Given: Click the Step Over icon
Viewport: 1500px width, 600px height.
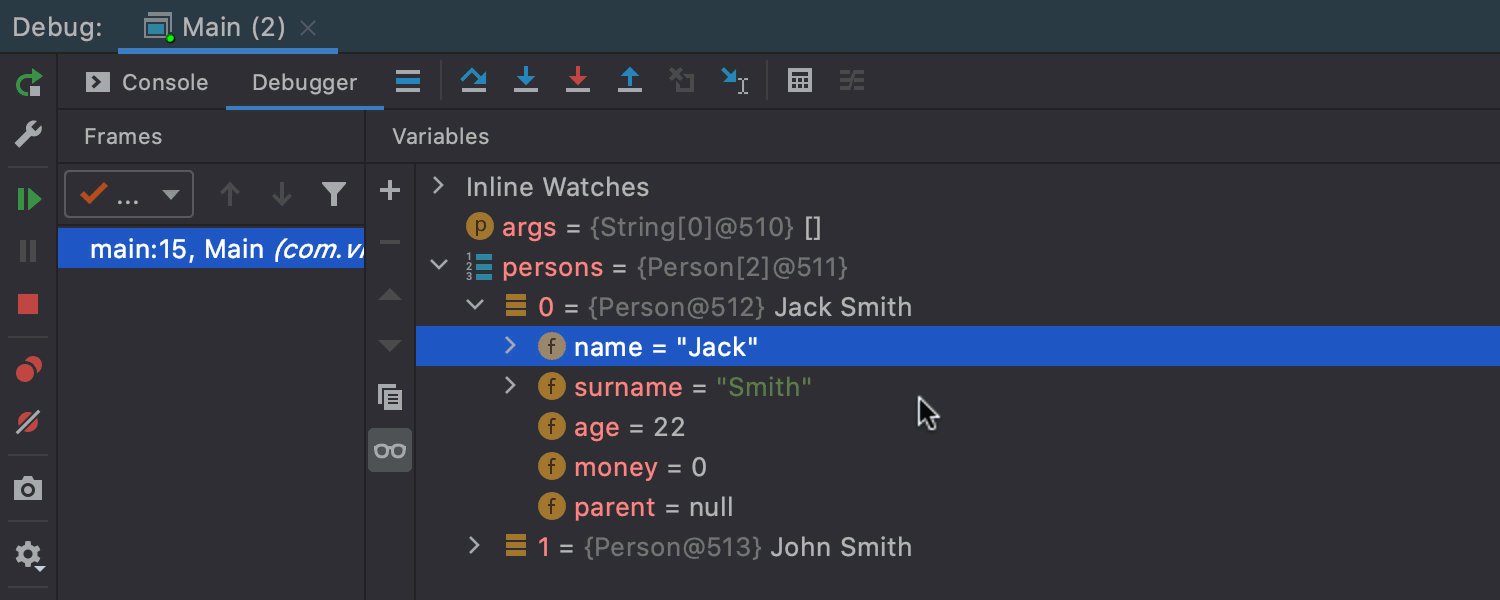Looking at the screenshot, I should [474, 81].
